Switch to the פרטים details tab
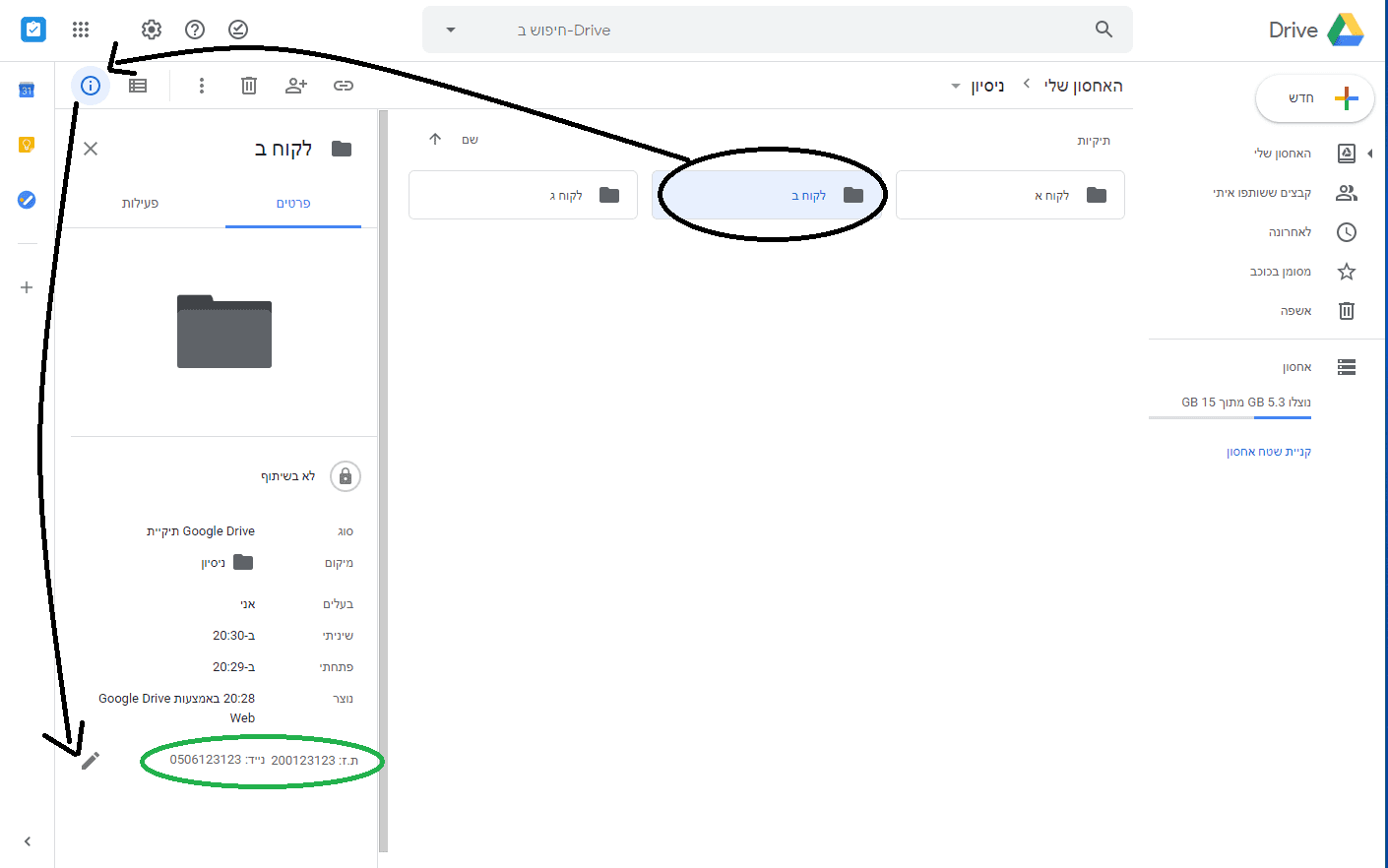This screenshot has height=868, width=1388. click(x=293, y=203)
